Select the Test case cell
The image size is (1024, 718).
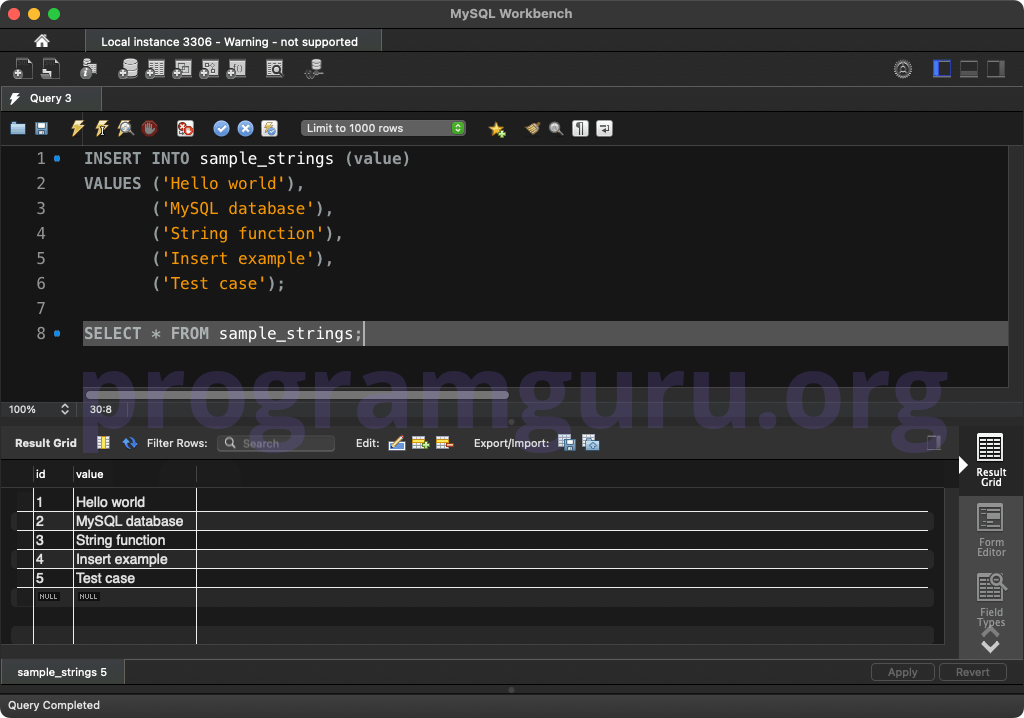[x=135, y=578]
